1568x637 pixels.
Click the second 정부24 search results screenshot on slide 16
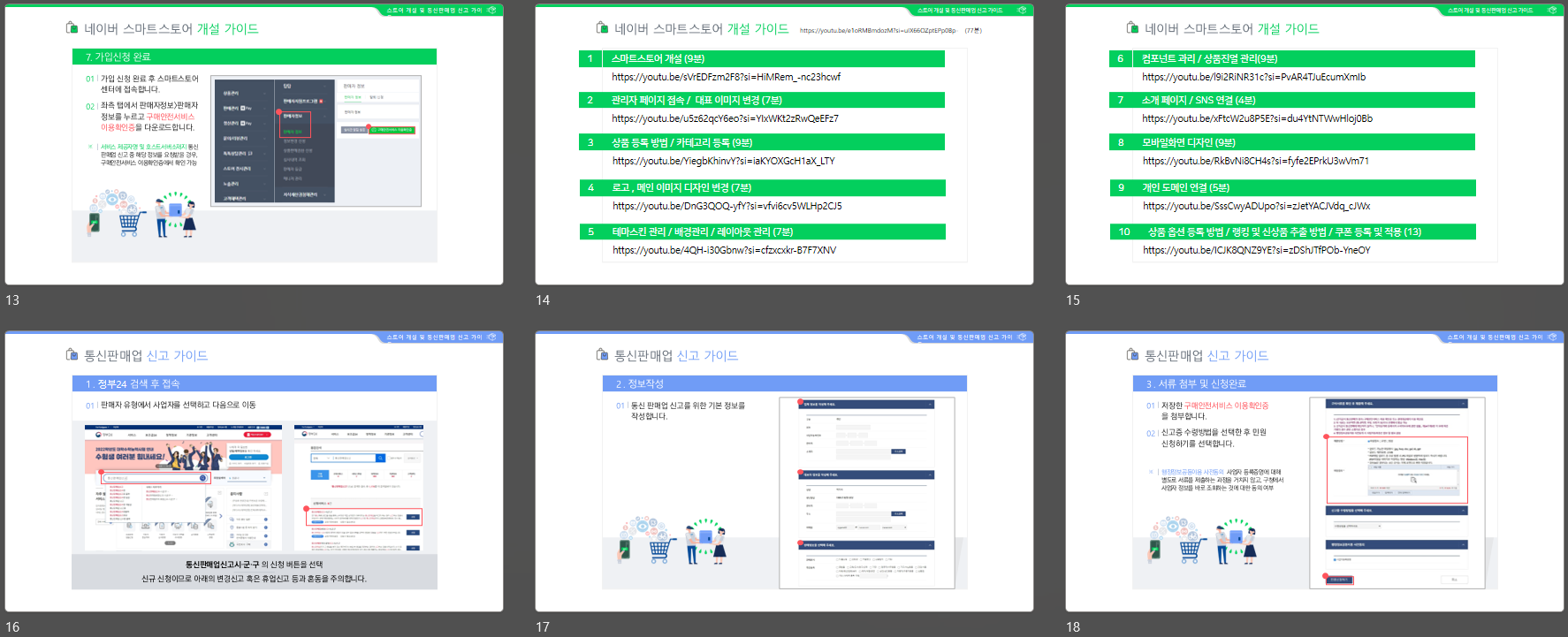point(359,487)
